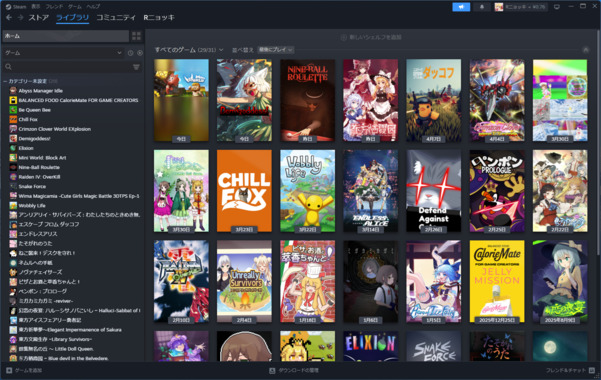Select BALANCED FOOD CalorieMate in the sidebar
Screen dimensions: 601x380
coord(78,100)
